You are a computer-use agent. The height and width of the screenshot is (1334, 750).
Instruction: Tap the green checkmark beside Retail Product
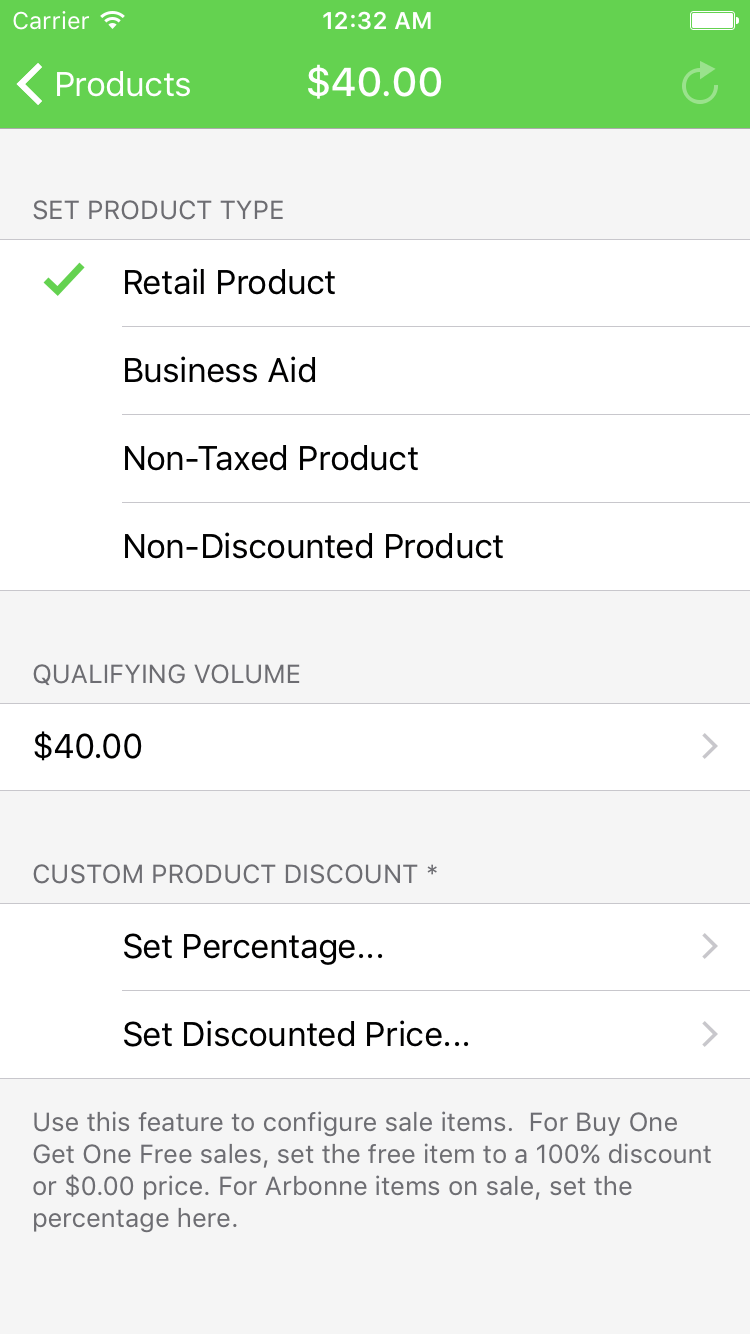(x=64, y=281)
